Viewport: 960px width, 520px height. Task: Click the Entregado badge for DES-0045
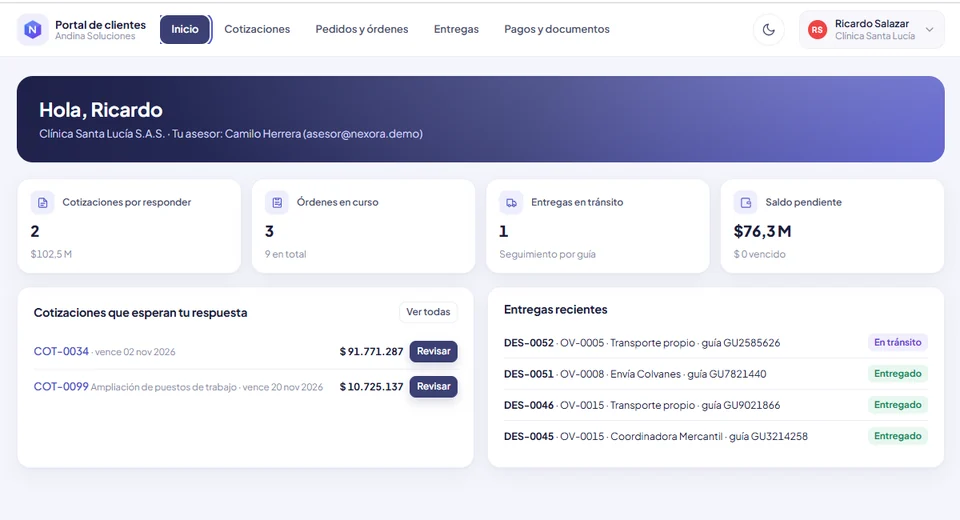pyautogui.click(x=898, y=436)
